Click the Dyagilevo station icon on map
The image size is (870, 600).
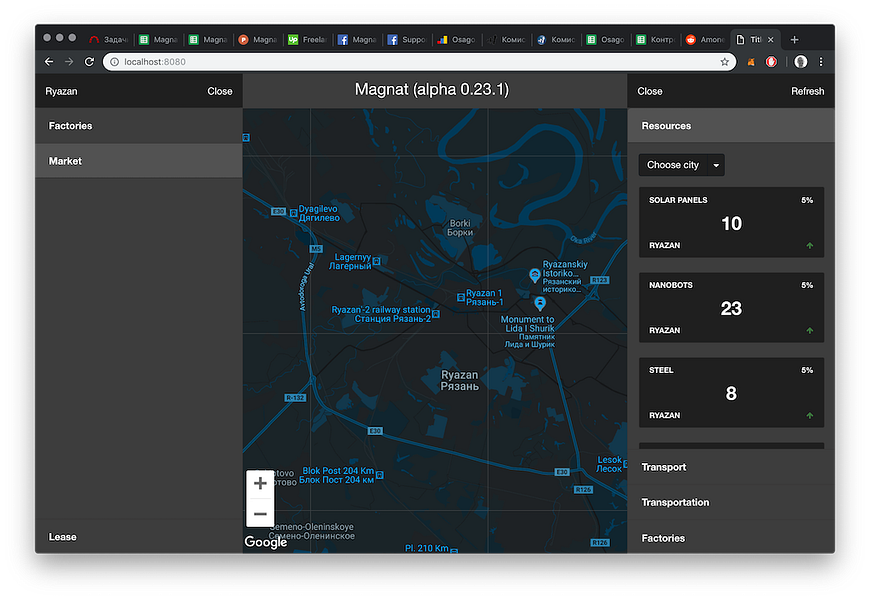tap(294, 213)
